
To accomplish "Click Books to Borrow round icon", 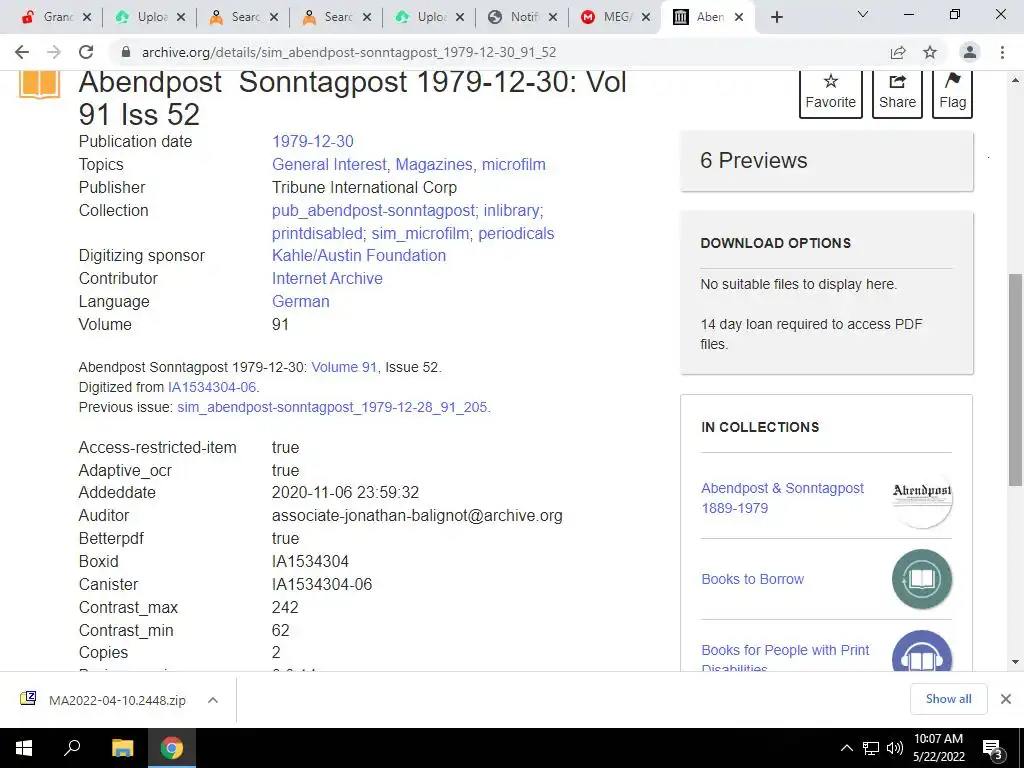I will coord(921,579).
